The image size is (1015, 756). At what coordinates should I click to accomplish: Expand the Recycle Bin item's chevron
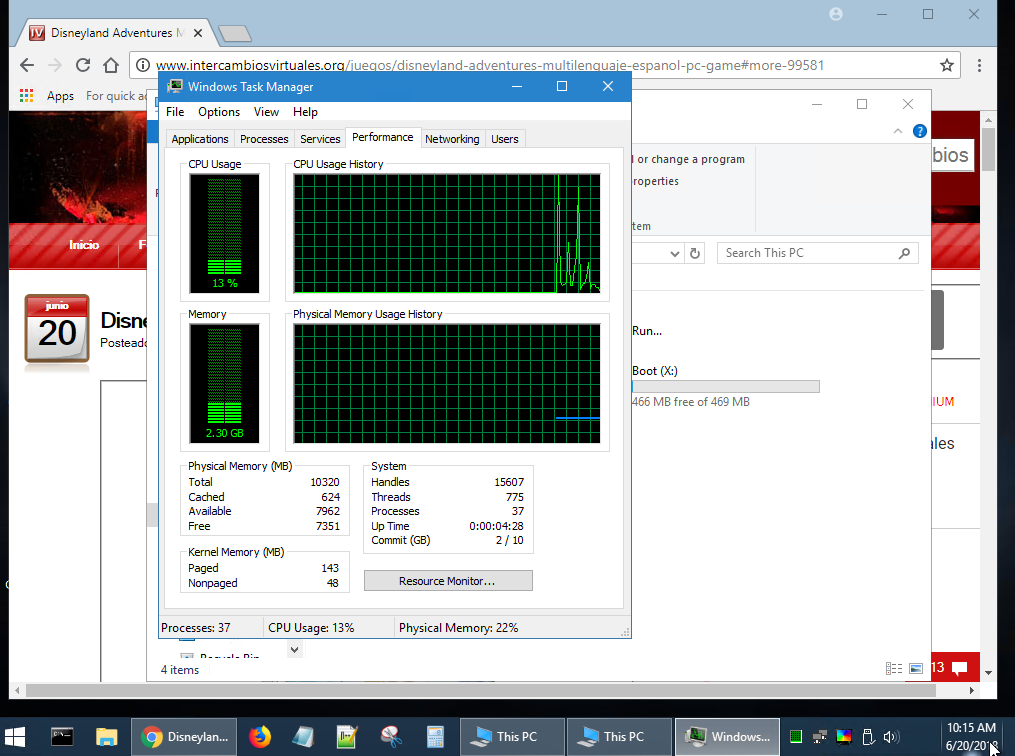(x=294, y=649)
